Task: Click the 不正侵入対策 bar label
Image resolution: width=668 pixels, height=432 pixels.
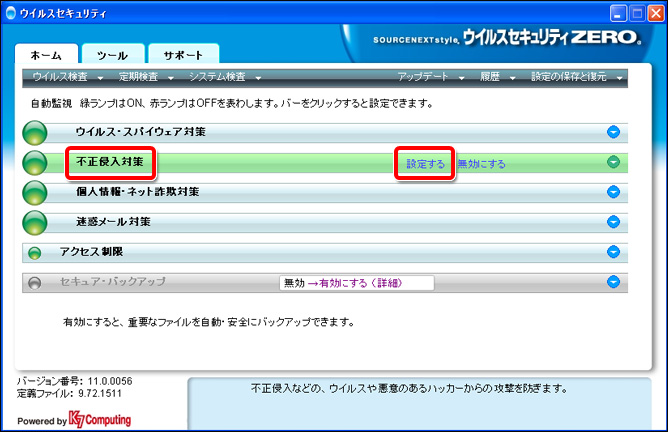Action: (110, 161)
